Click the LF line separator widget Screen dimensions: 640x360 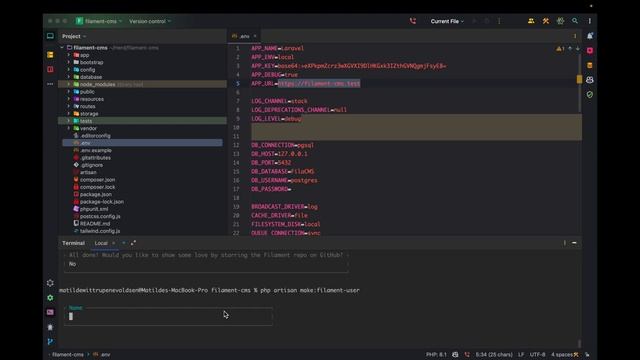click(521, 355)
